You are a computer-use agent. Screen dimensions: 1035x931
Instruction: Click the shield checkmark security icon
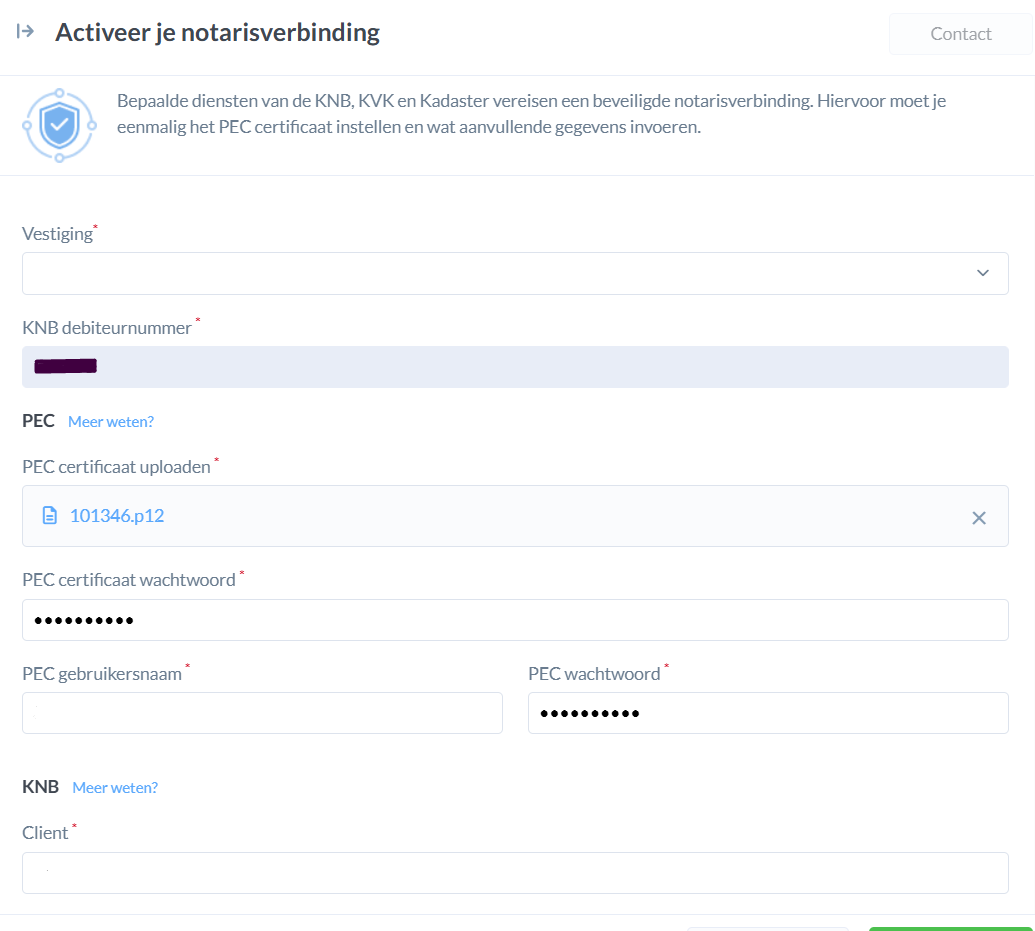[59, 125]
